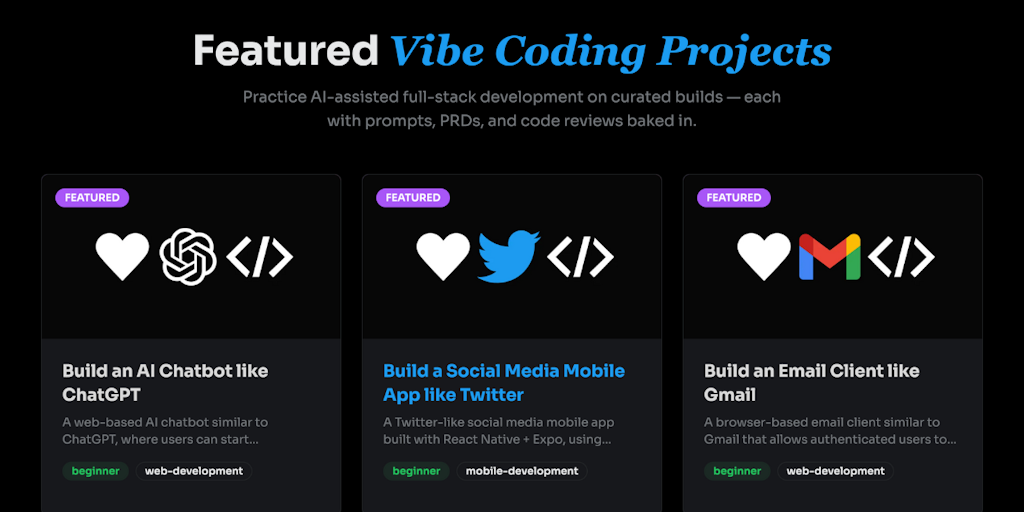Open "Build an AI Chatbot like ChatGPT" title
Viewport: 1024px width, 512px height.
(x=165, y=382)
